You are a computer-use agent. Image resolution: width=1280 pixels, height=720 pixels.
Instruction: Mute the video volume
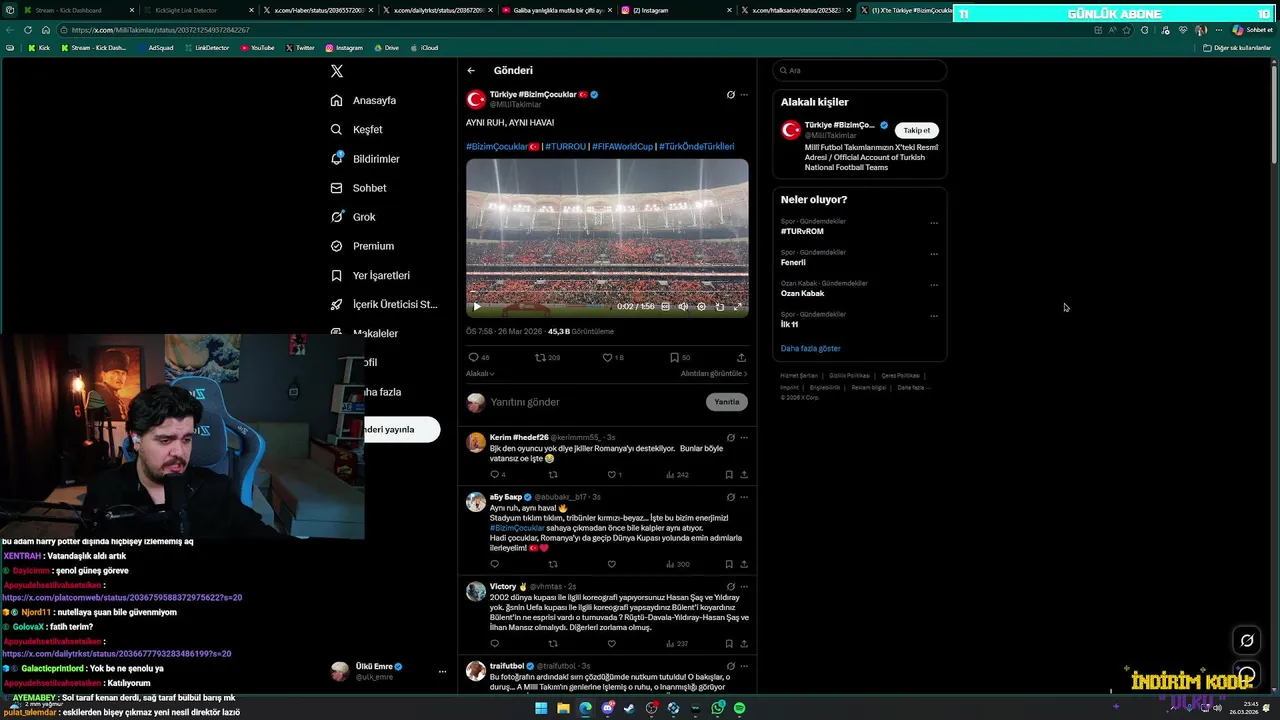683,307
